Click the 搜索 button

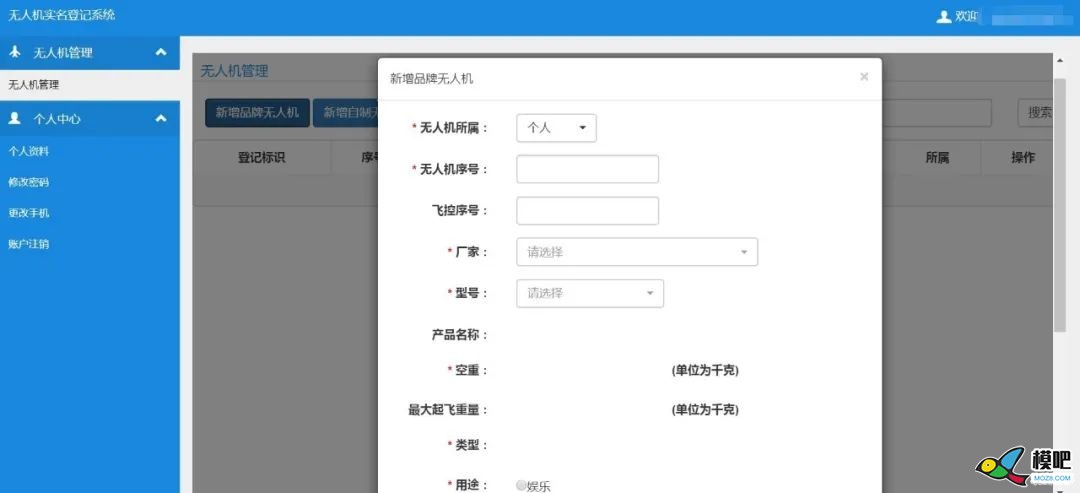(x=1036, y=113)
